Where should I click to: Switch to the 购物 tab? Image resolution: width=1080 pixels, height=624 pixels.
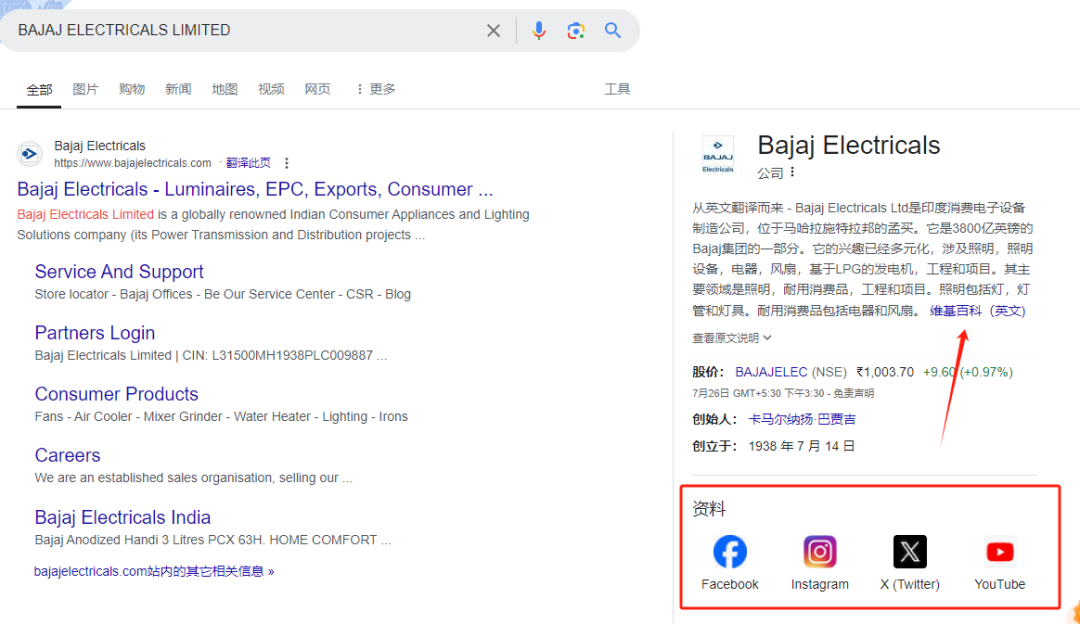tap(132, 90)
